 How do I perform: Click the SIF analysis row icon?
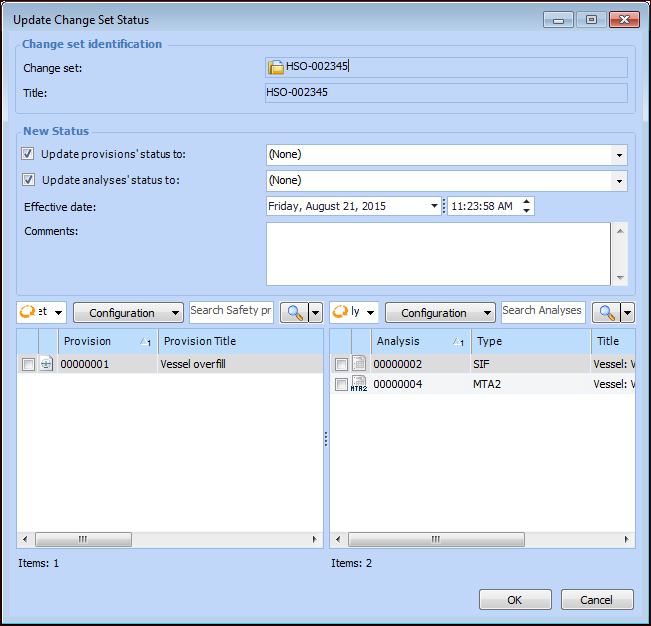[359, 365]
